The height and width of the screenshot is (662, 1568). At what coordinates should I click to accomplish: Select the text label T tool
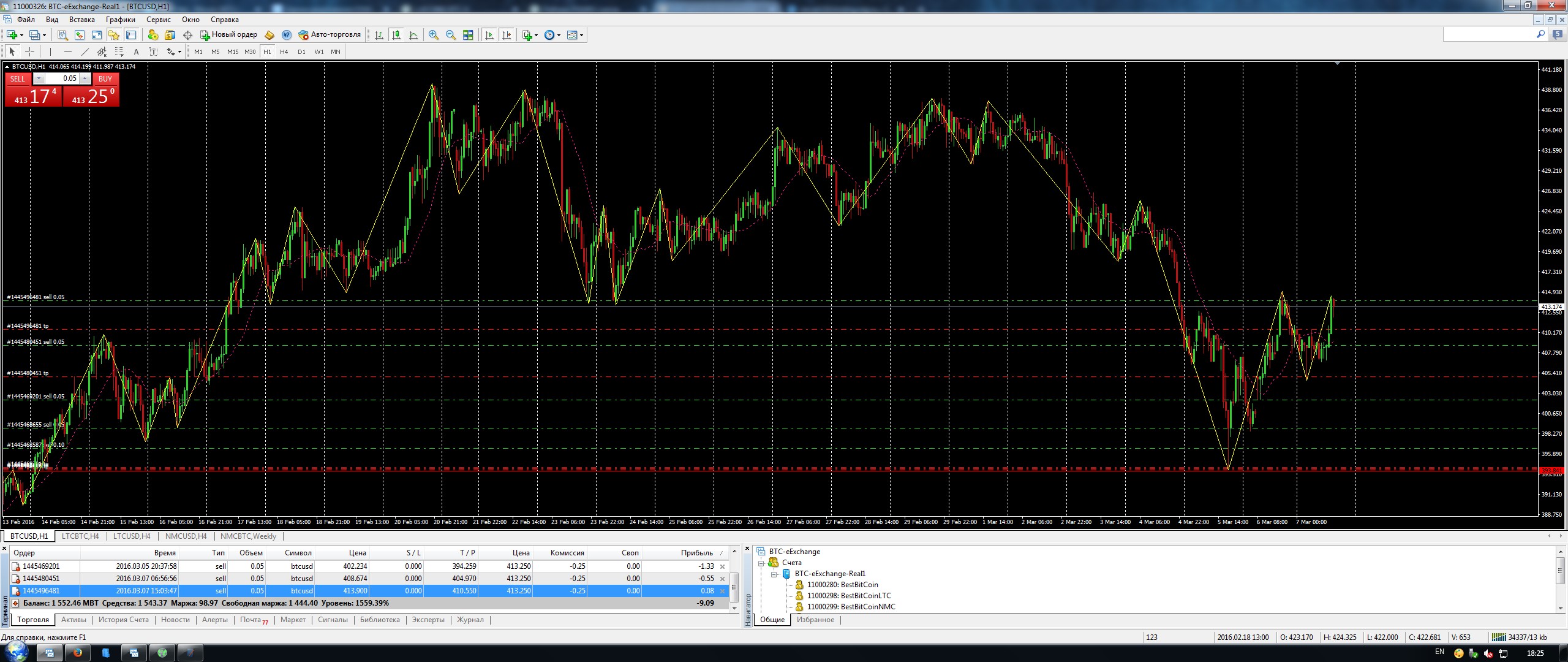coord(153,52)
